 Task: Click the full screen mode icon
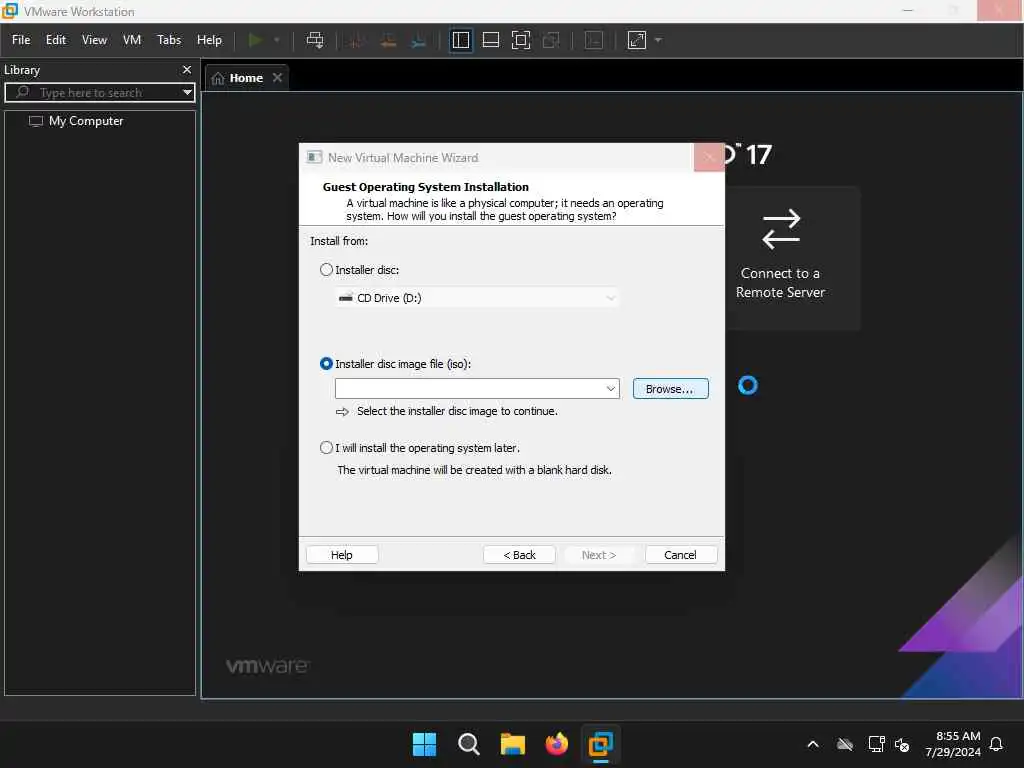tap(520, 40)
